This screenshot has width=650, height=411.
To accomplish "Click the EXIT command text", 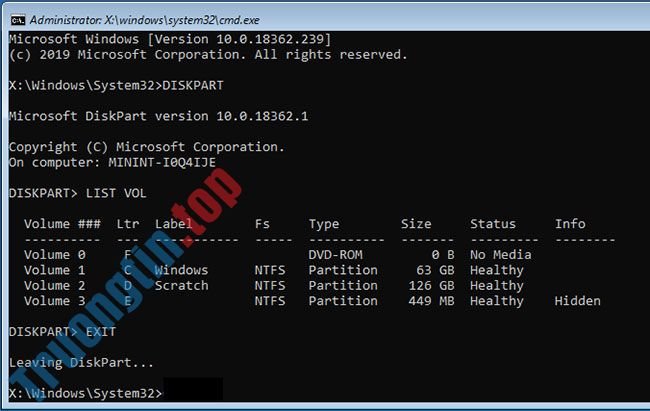I will tap(101, 332).
